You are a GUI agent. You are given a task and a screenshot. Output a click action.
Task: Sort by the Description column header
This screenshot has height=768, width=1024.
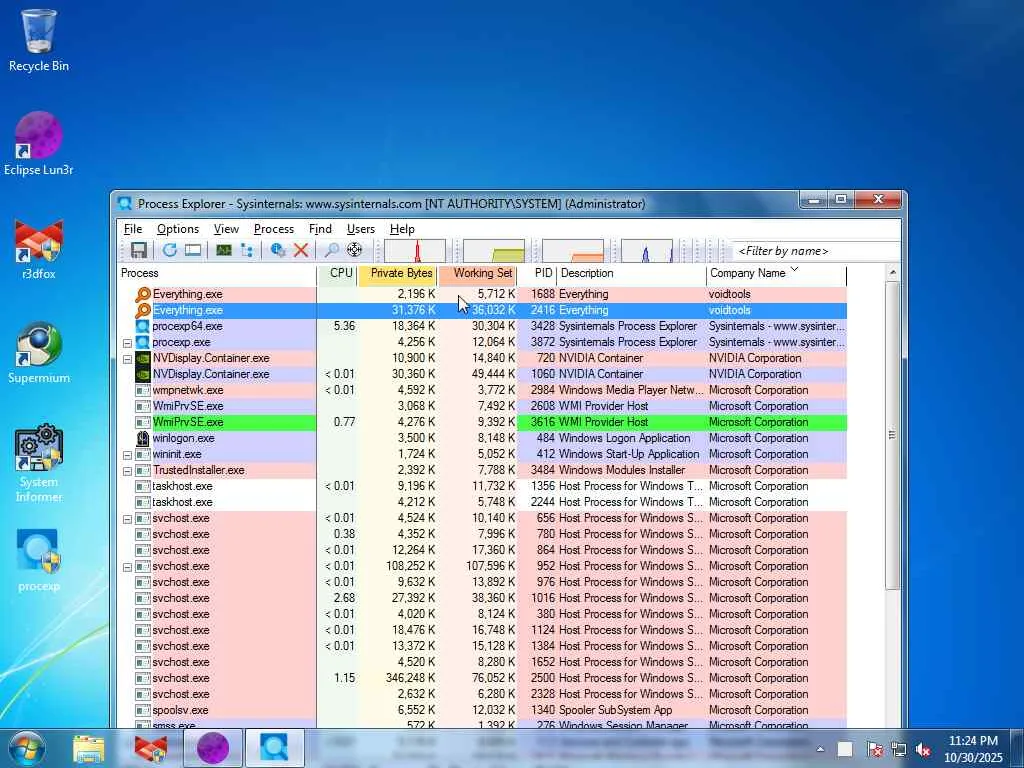pyautogui.click(x=631, y=274)
